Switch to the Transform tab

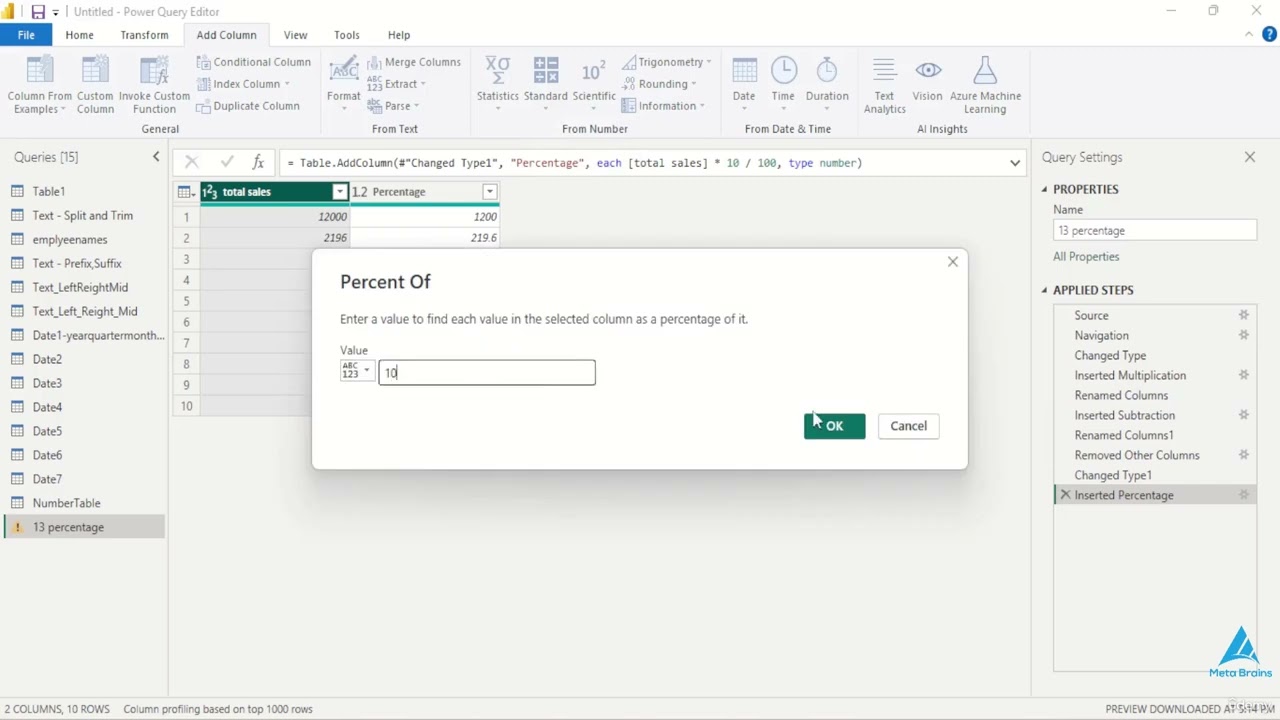pyautogui.click(x=144, y=35)
